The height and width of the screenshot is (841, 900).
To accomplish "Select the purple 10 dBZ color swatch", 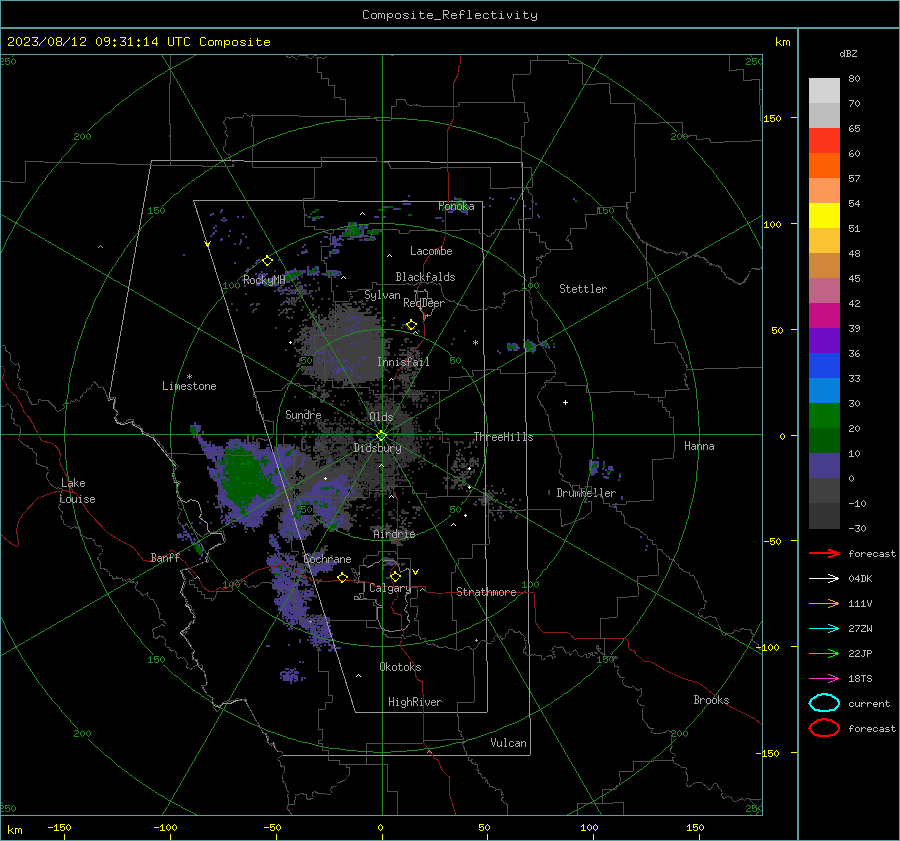I will click(x=824, y=465).
